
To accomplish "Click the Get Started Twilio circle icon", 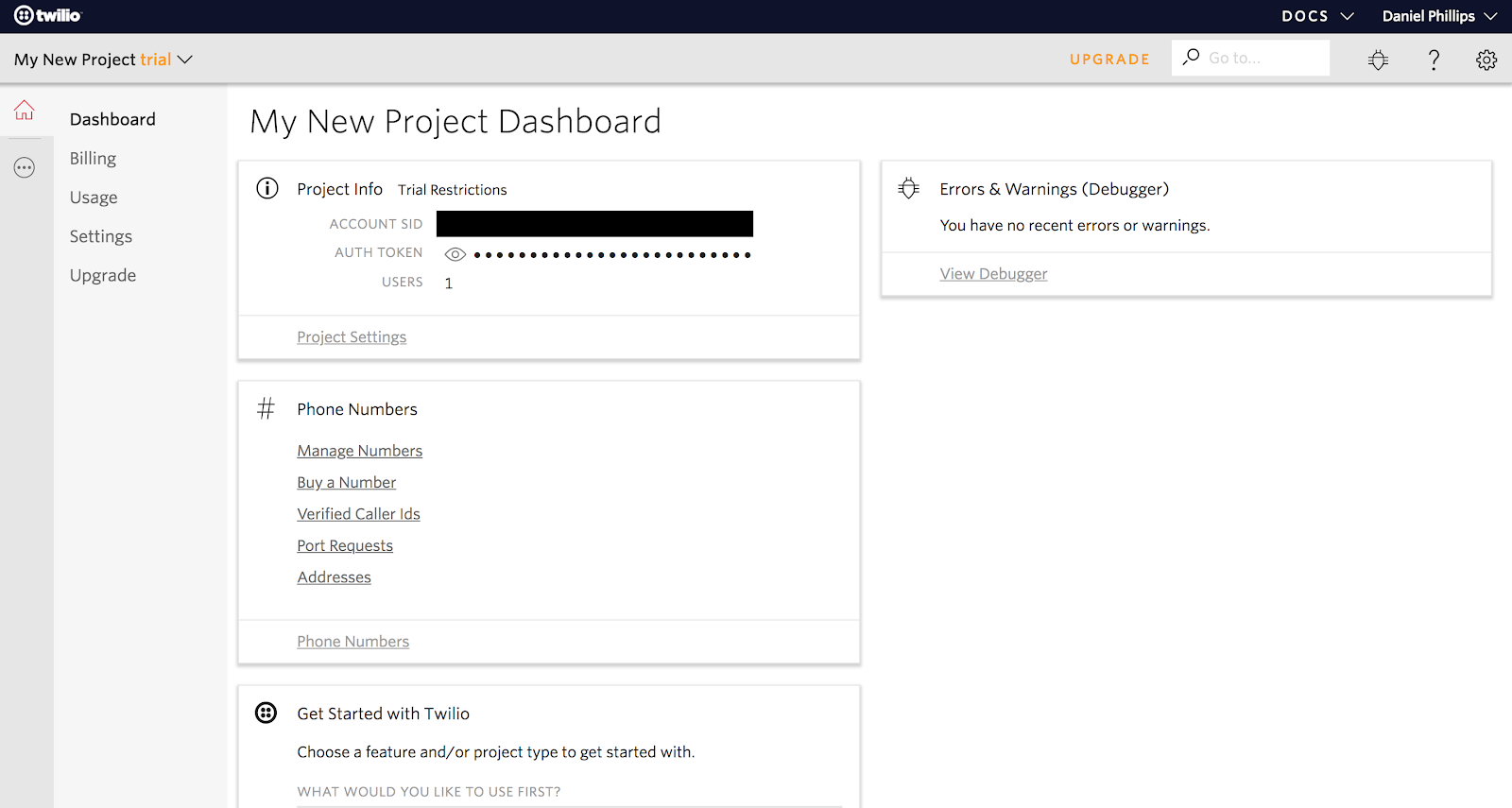I will [266, 713].
